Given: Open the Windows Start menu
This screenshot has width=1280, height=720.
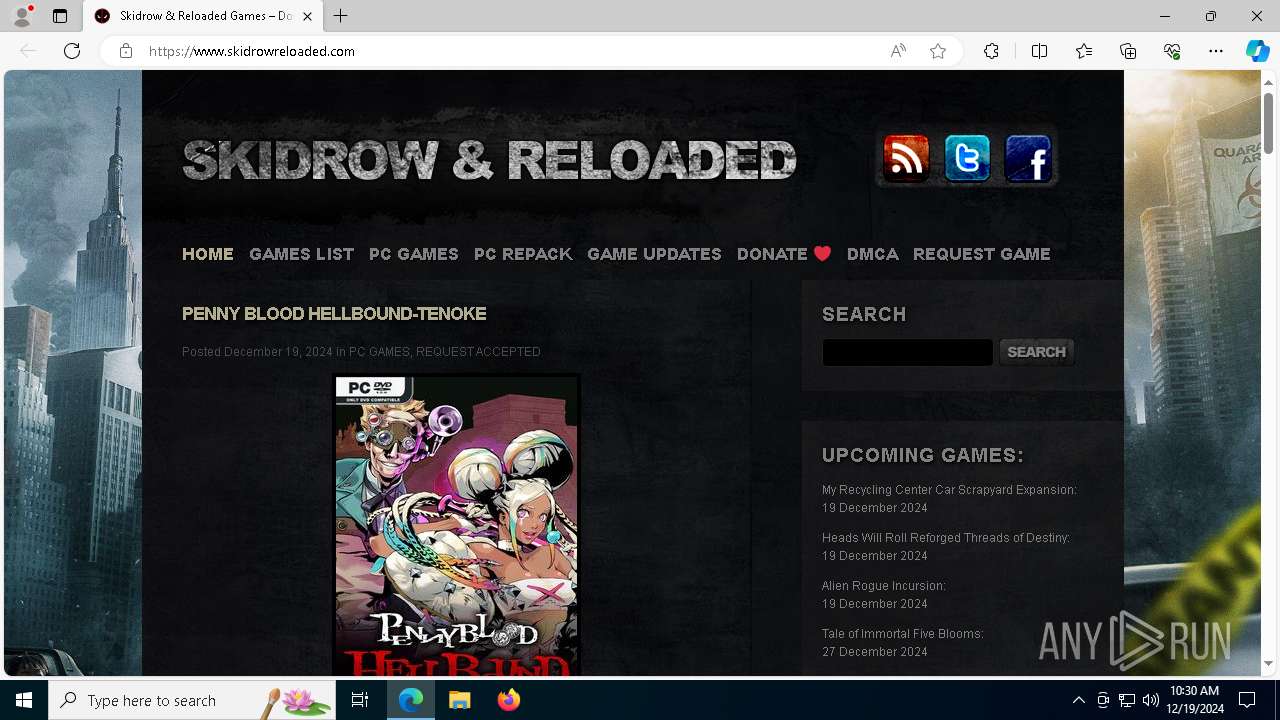Looking at the screenshot, I should [x=24, y=700].
